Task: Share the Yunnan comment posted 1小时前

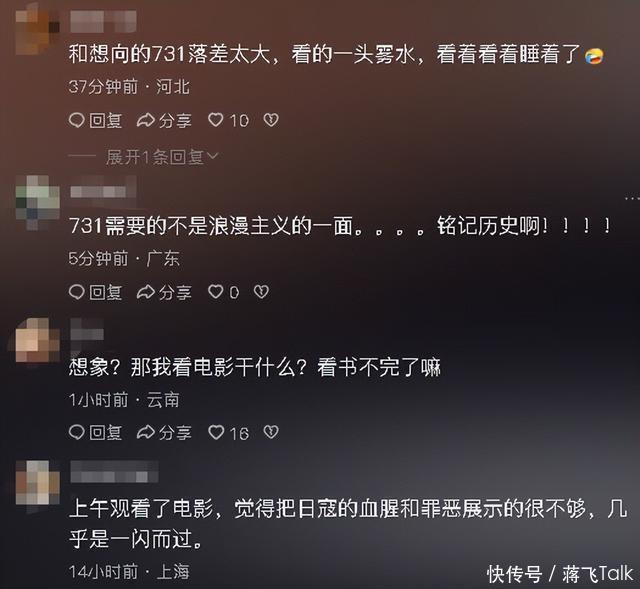Action: (x=145, y=432)
